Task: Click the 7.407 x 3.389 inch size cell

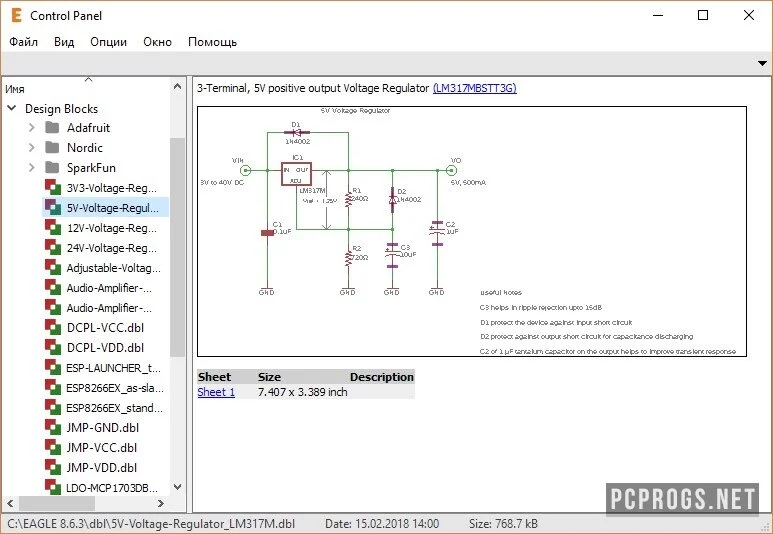Action: 303,392
